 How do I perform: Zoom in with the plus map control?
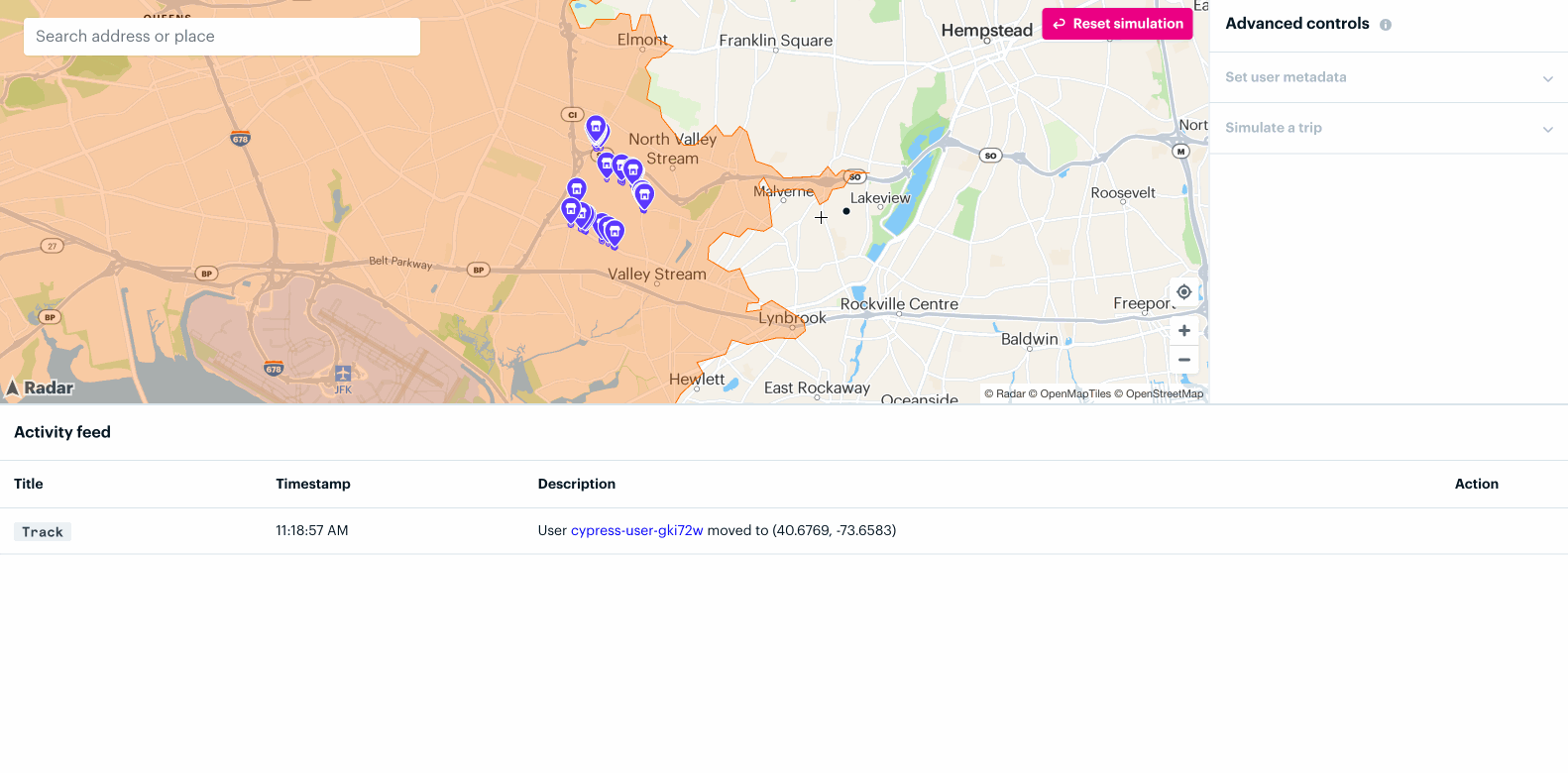coord(1183,331)
